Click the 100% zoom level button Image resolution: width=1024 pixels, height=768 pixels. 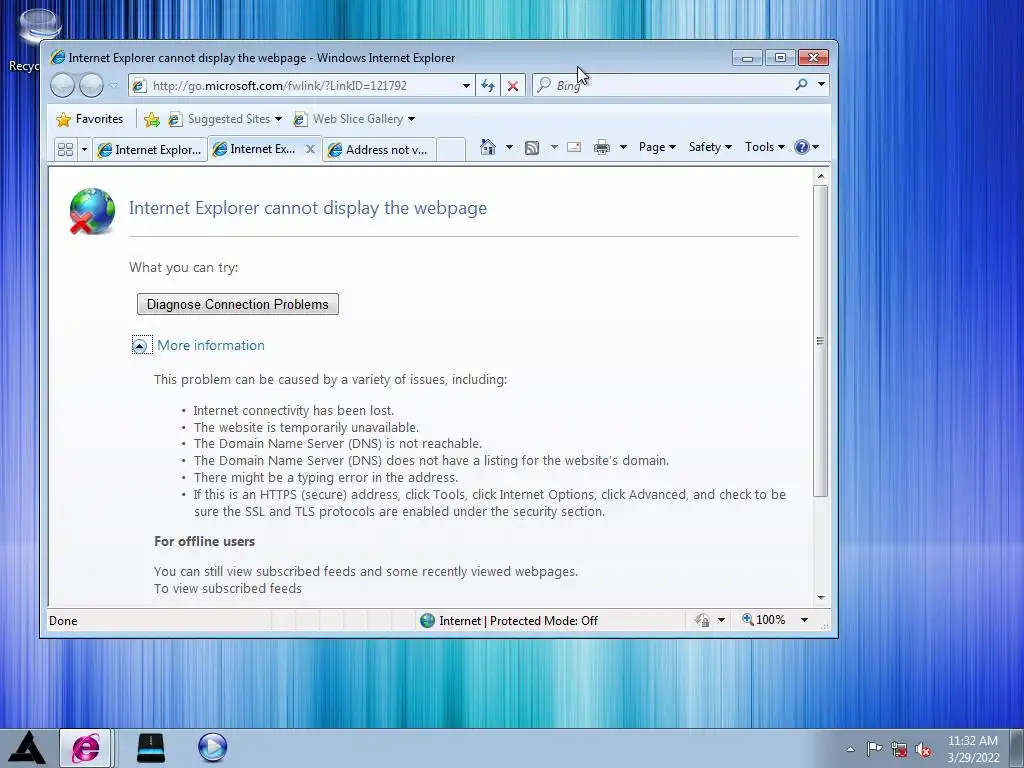764,620
